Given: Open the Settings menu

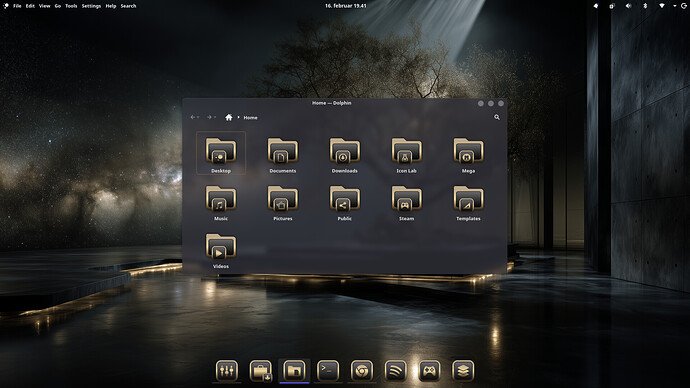Looking at the screenshot, I should 91,6.
